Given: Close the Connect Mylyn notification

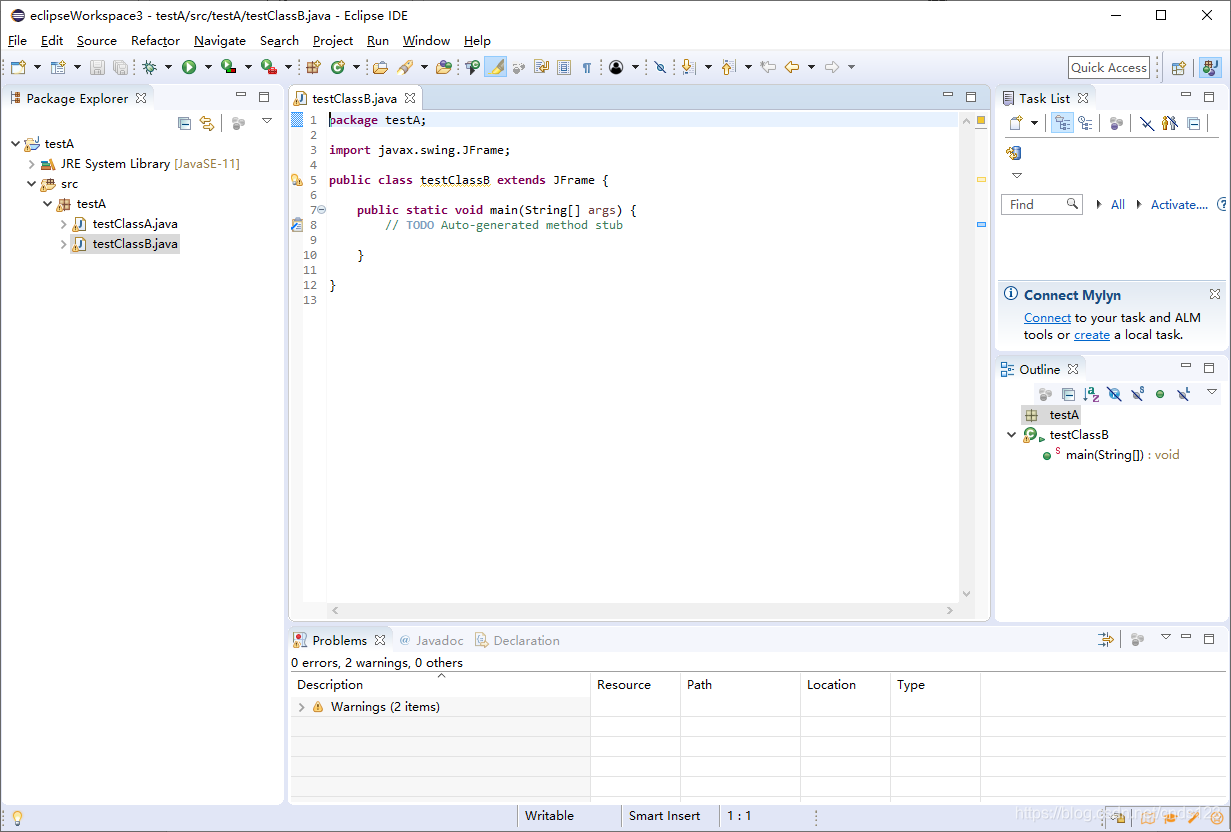Looking at the screenshot, I should click(1215, 294).
